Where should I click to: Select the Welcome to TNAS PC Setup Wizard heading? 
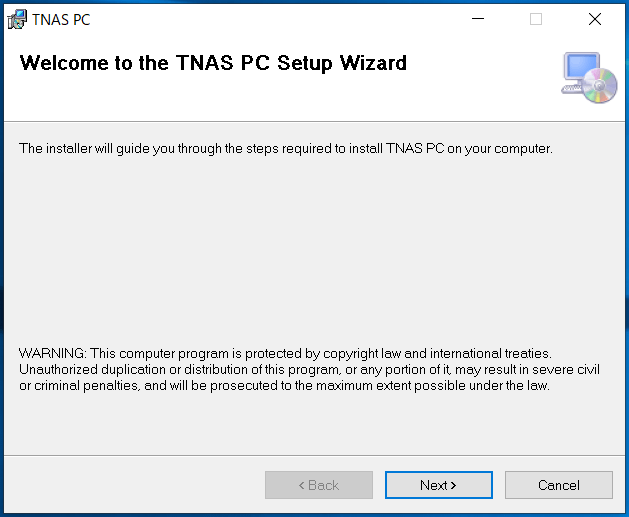click(x=213, y=63)
